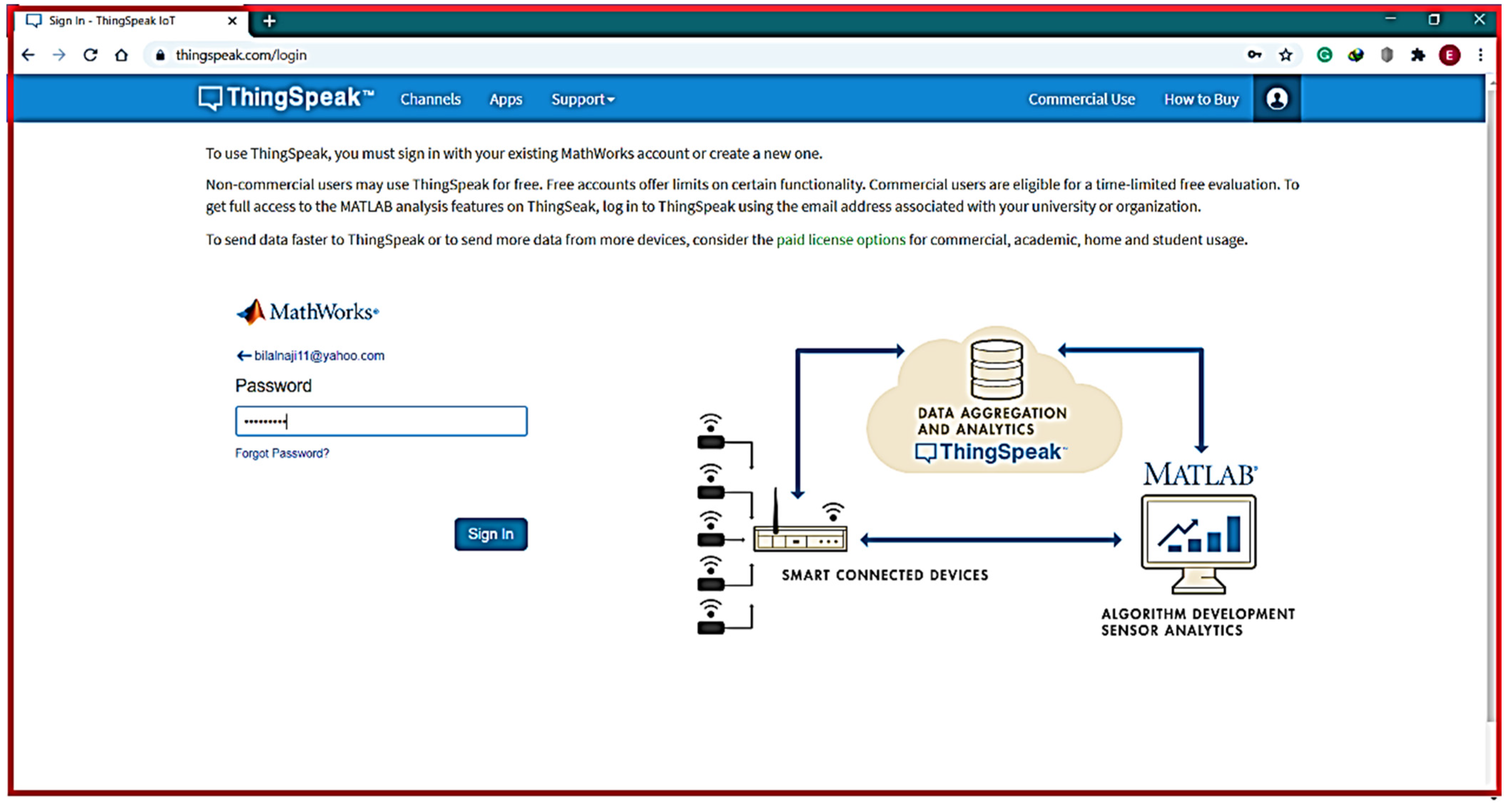Click the browser back arrow
The height and width of the screenshot is (804, 1512).
click(x=27, y=55)
